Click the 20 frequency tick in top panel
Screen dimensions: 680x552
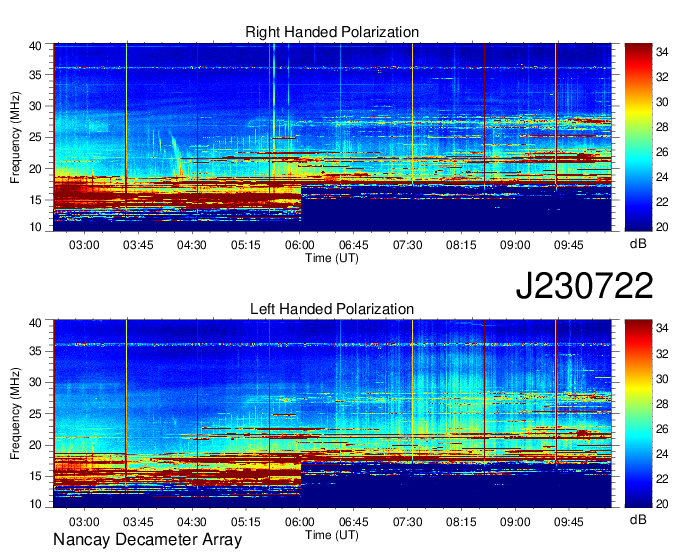pos(36,169)
